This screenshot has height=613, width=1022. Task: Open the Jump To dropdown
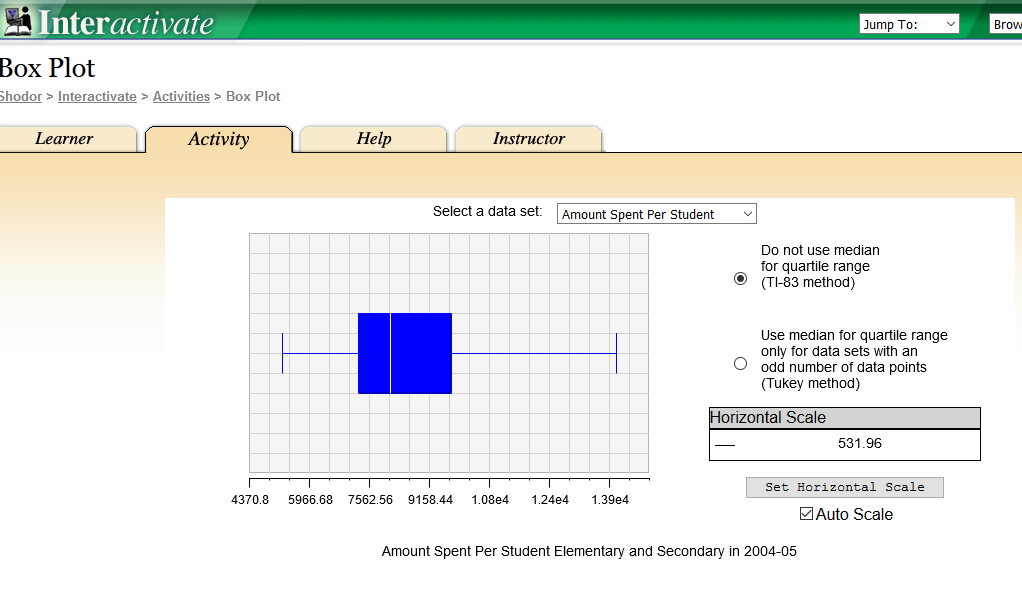[909, 24]
